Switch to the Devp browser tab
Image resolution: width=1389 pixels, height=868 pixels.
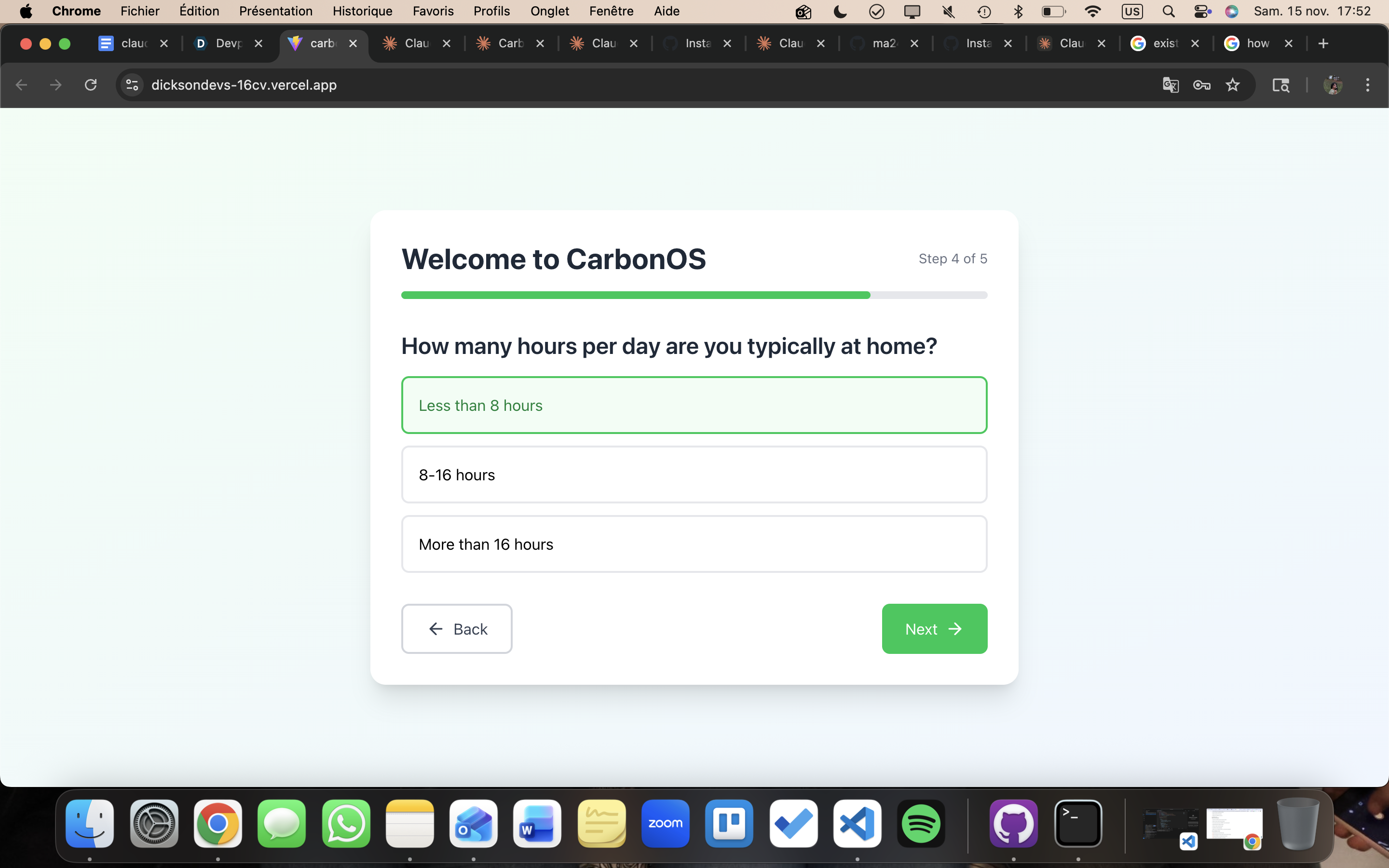pos(228,43)
